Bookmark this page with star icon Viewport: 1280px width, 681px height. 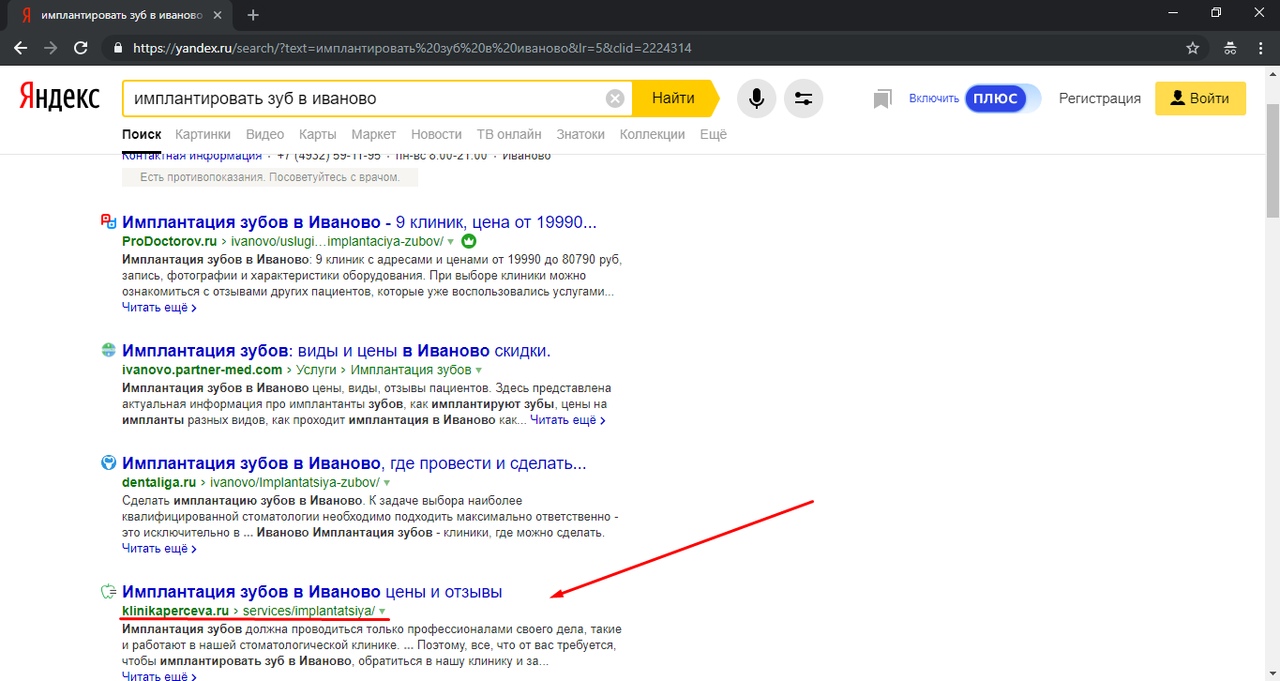point(1192,47)
